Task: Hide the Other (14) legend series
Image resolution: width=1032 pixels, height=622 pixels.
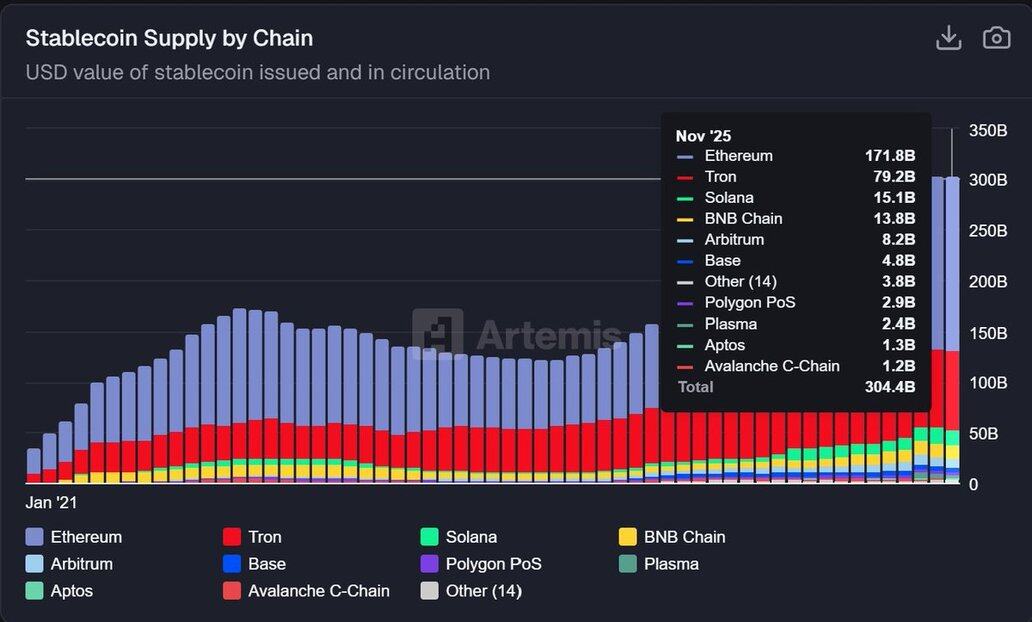Action: (x=470, y=591)
